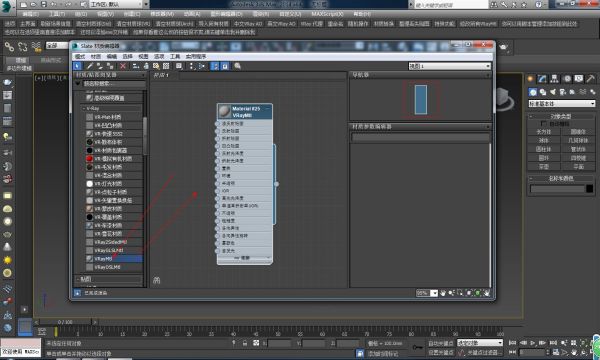The image size is (600, 360).
Task: Select Lights category in Create panel
Action: (x=553, y=92)
